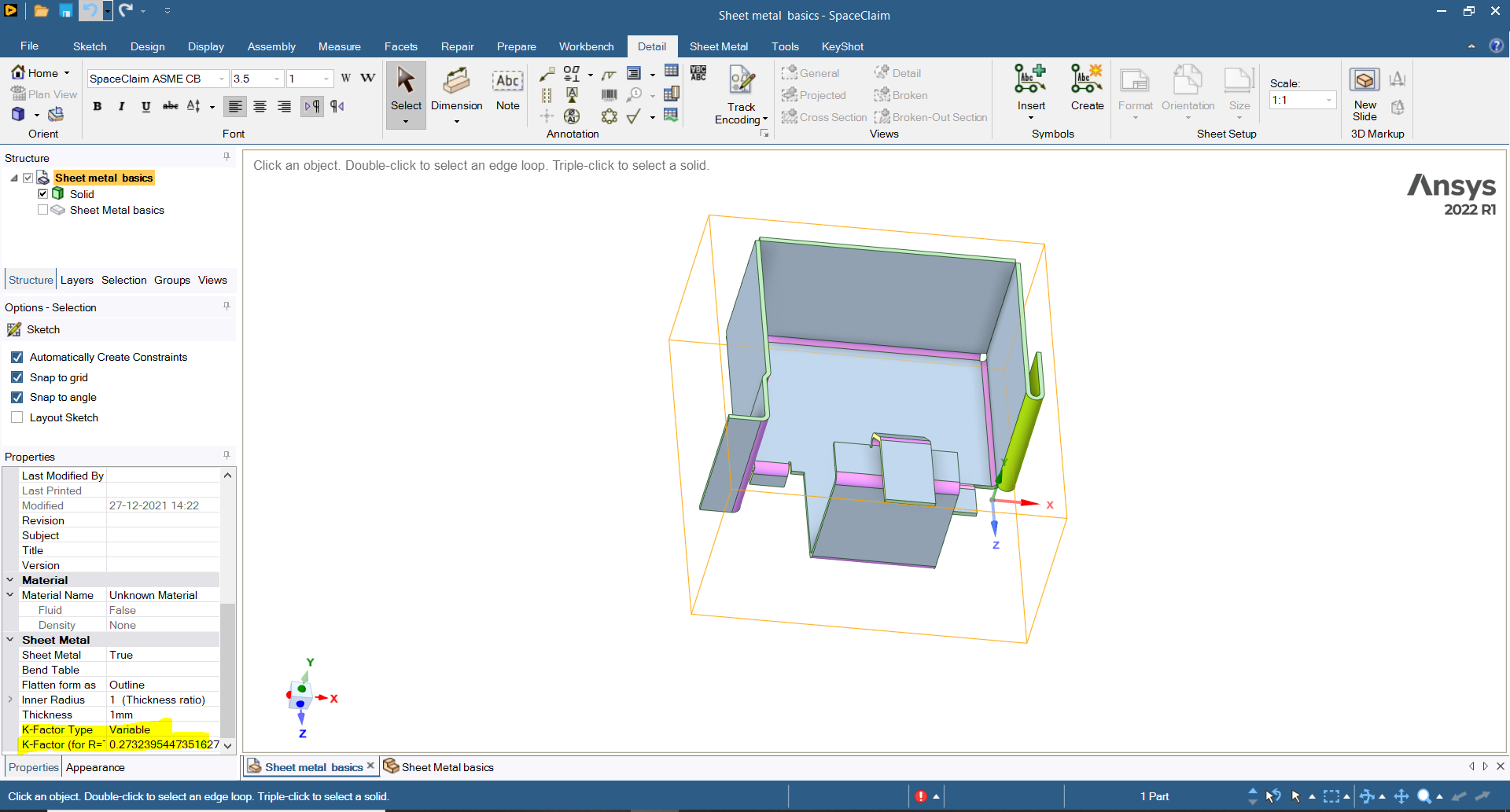Viewport: 1510px width, 812px height.
Task: Click the Create symbol icon
Action: click(1087, 79)
